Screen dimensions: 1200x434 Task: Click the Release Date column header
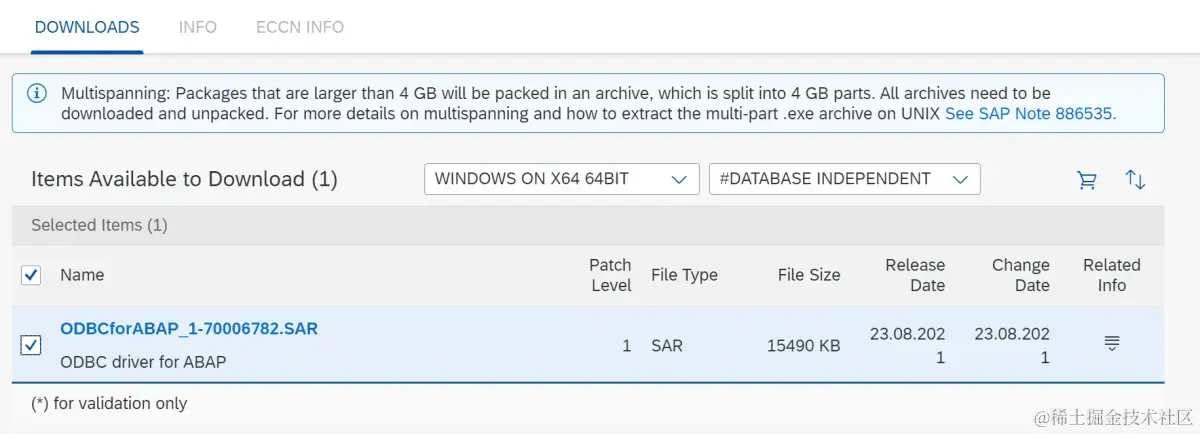pyautogui.click(x=914, y=275)
